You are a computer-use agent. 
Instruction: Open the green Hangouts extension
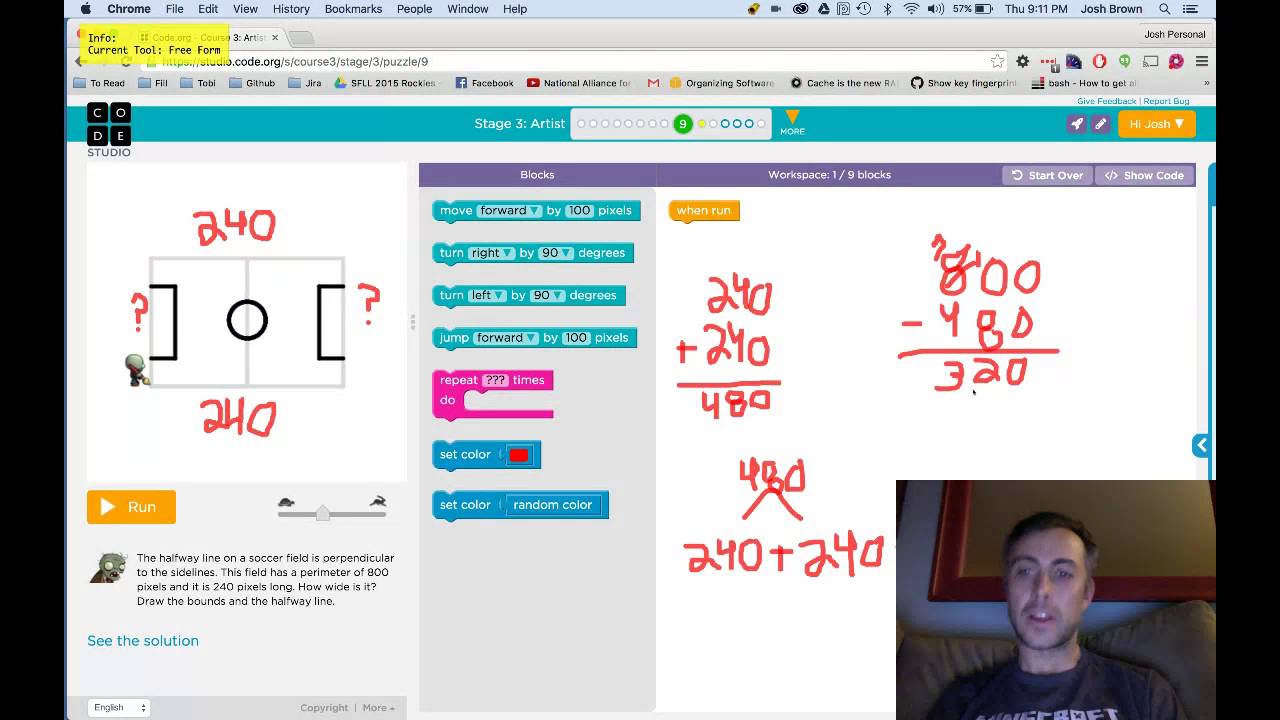pyautogui.click(x=1125, y=61)
